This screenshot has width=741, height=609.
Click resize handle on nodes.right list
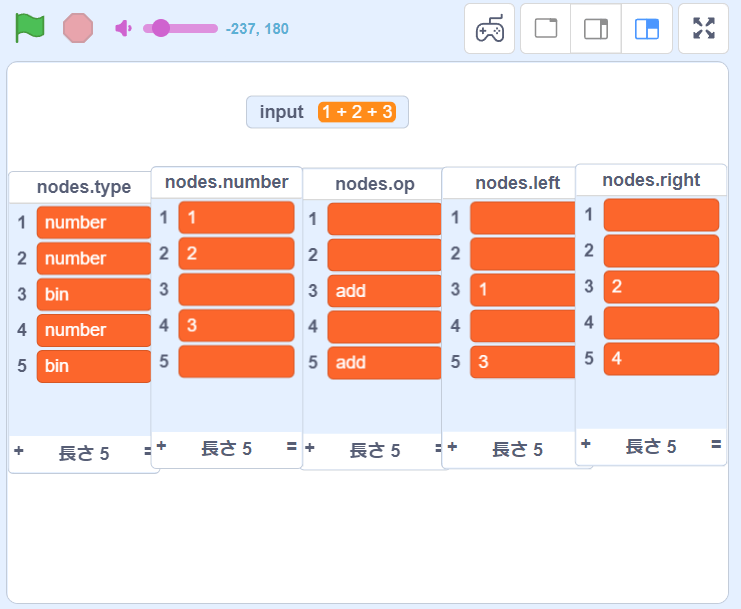coord(717,445)
